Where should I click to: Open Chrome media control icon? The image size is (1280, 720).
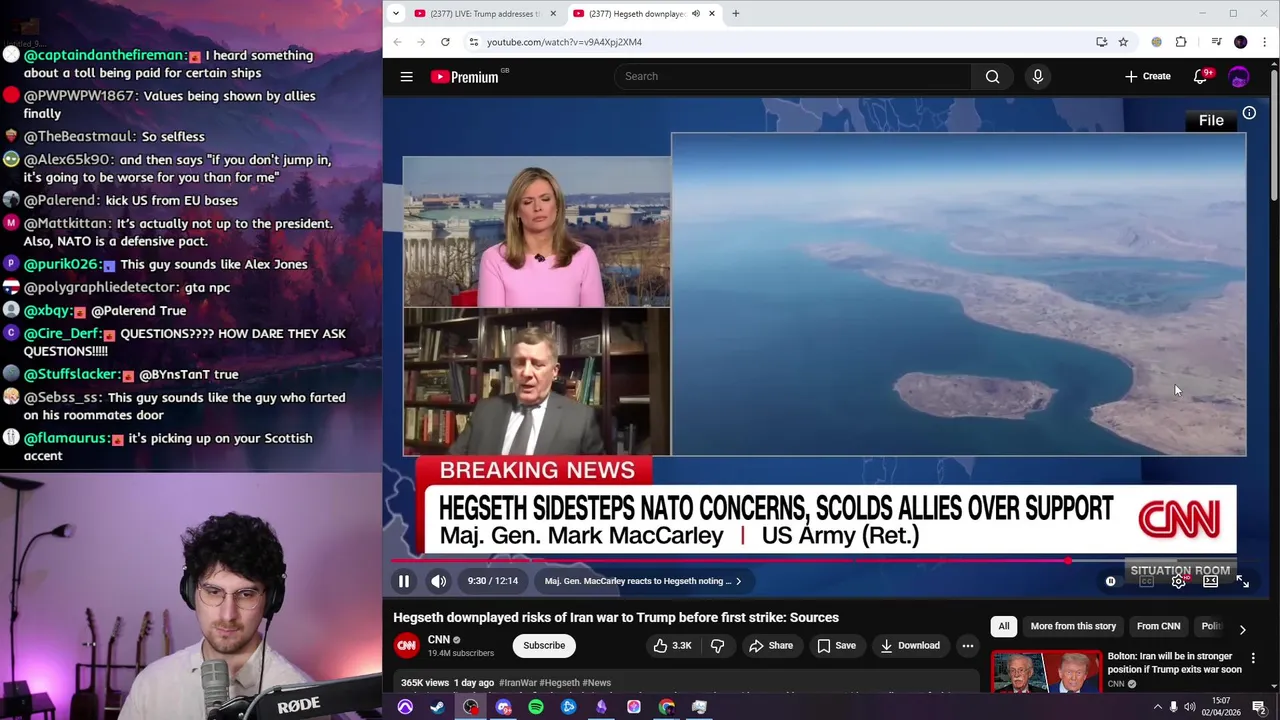(1216, 42)
